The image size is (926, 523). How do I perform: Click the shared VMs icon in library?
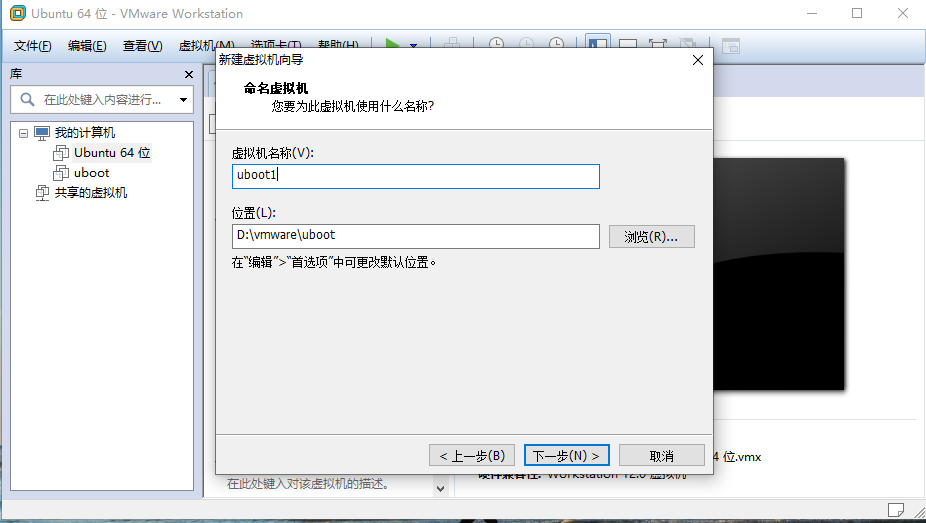click(x=42, y=193)
